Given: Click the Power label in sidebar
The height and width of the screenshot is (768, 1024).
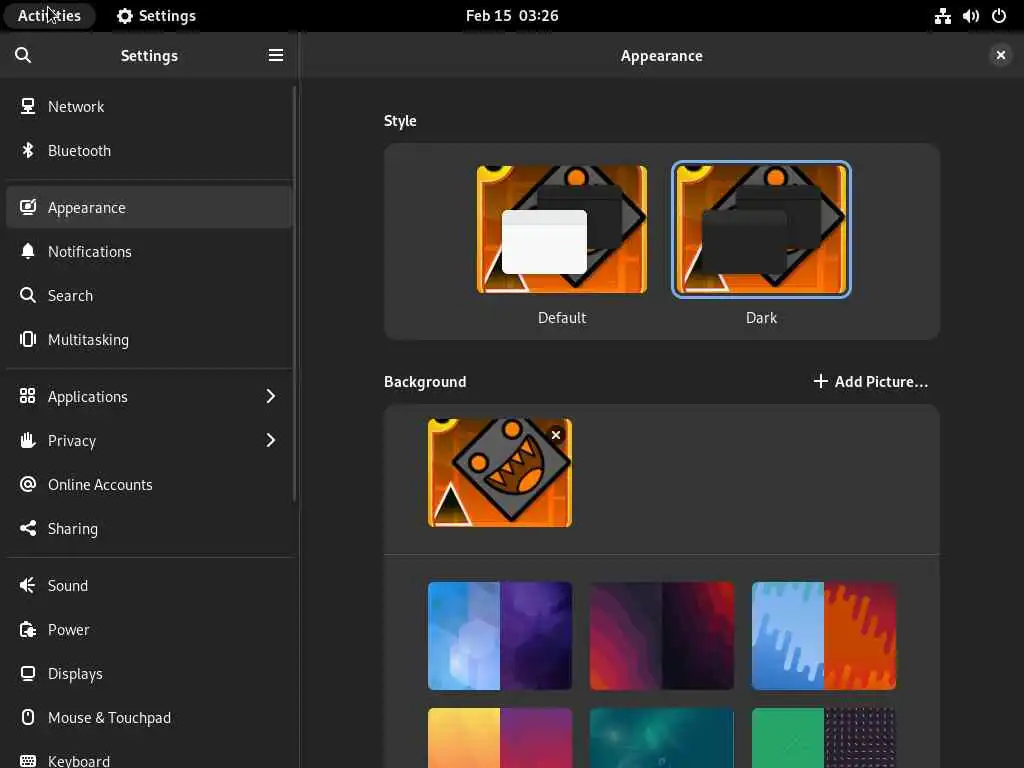Looking at the screenshot, I should tap(69, 630).
